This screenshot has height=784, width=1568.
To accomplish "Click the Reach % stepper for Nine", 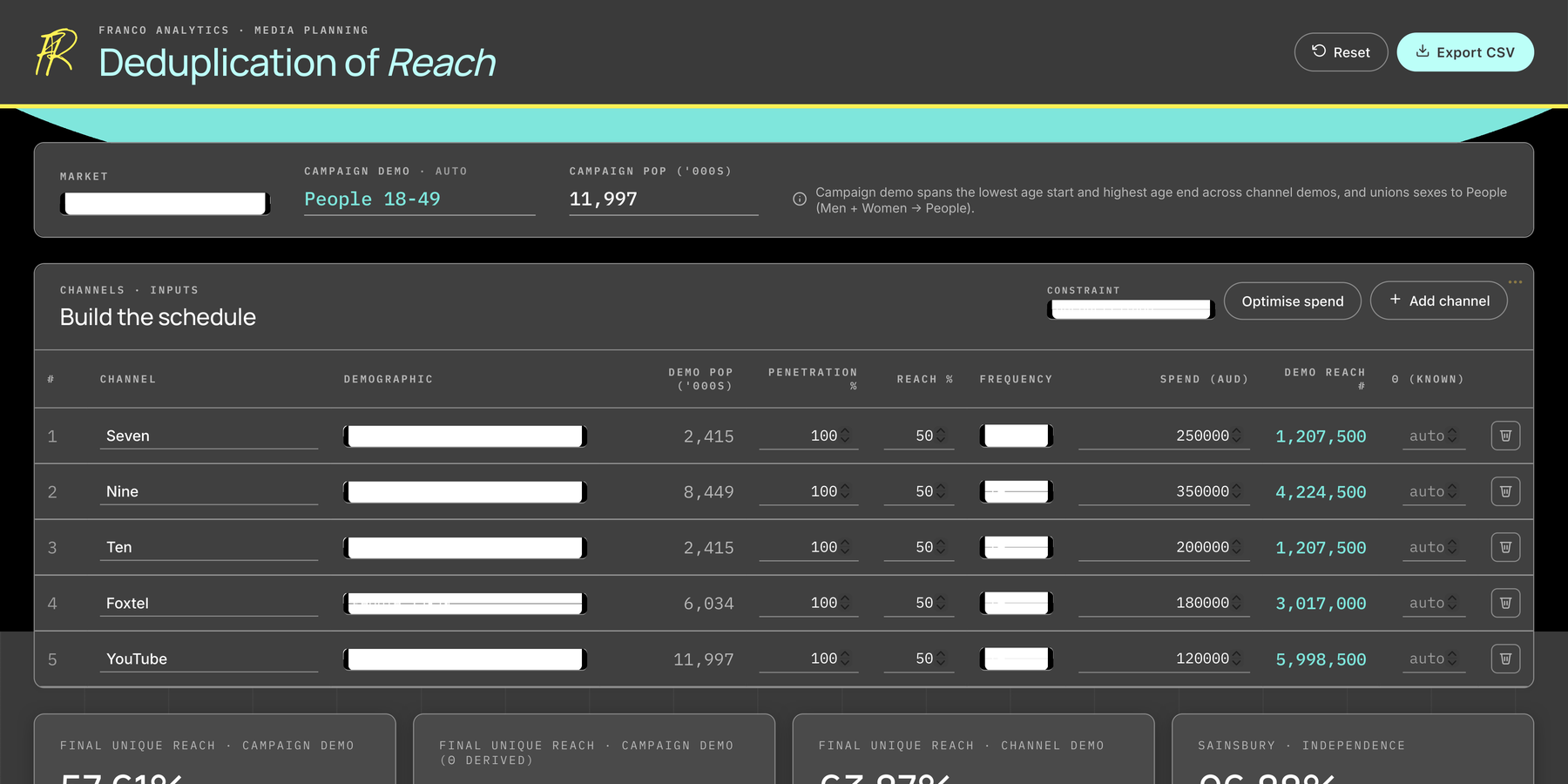I will (941, 491).
